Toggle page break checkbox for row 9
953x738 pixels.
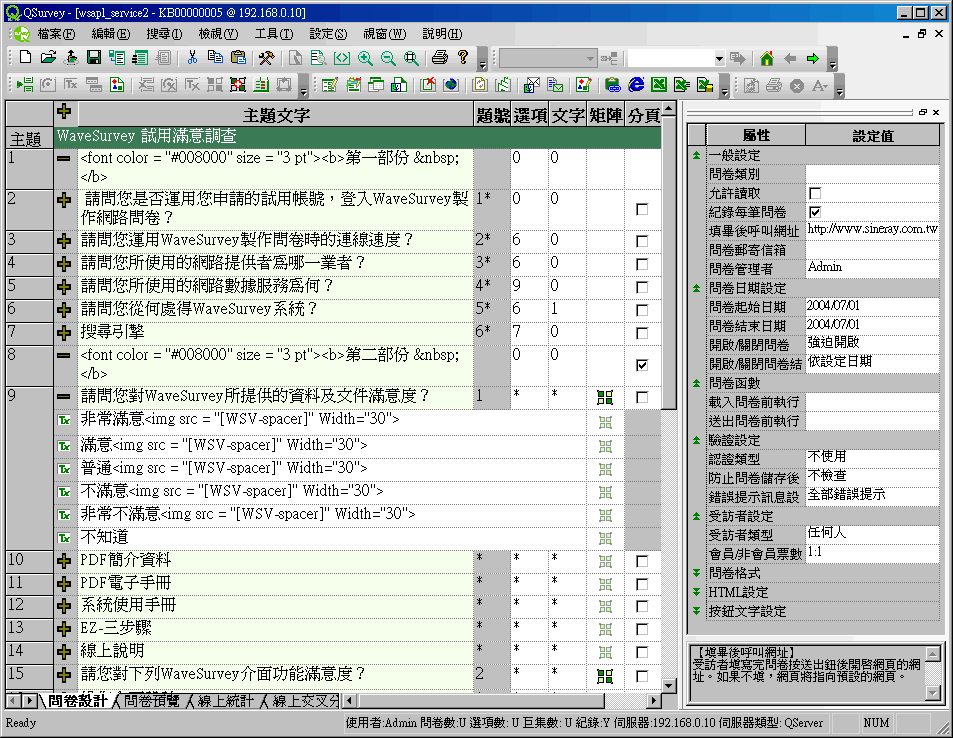pos(642,398)
